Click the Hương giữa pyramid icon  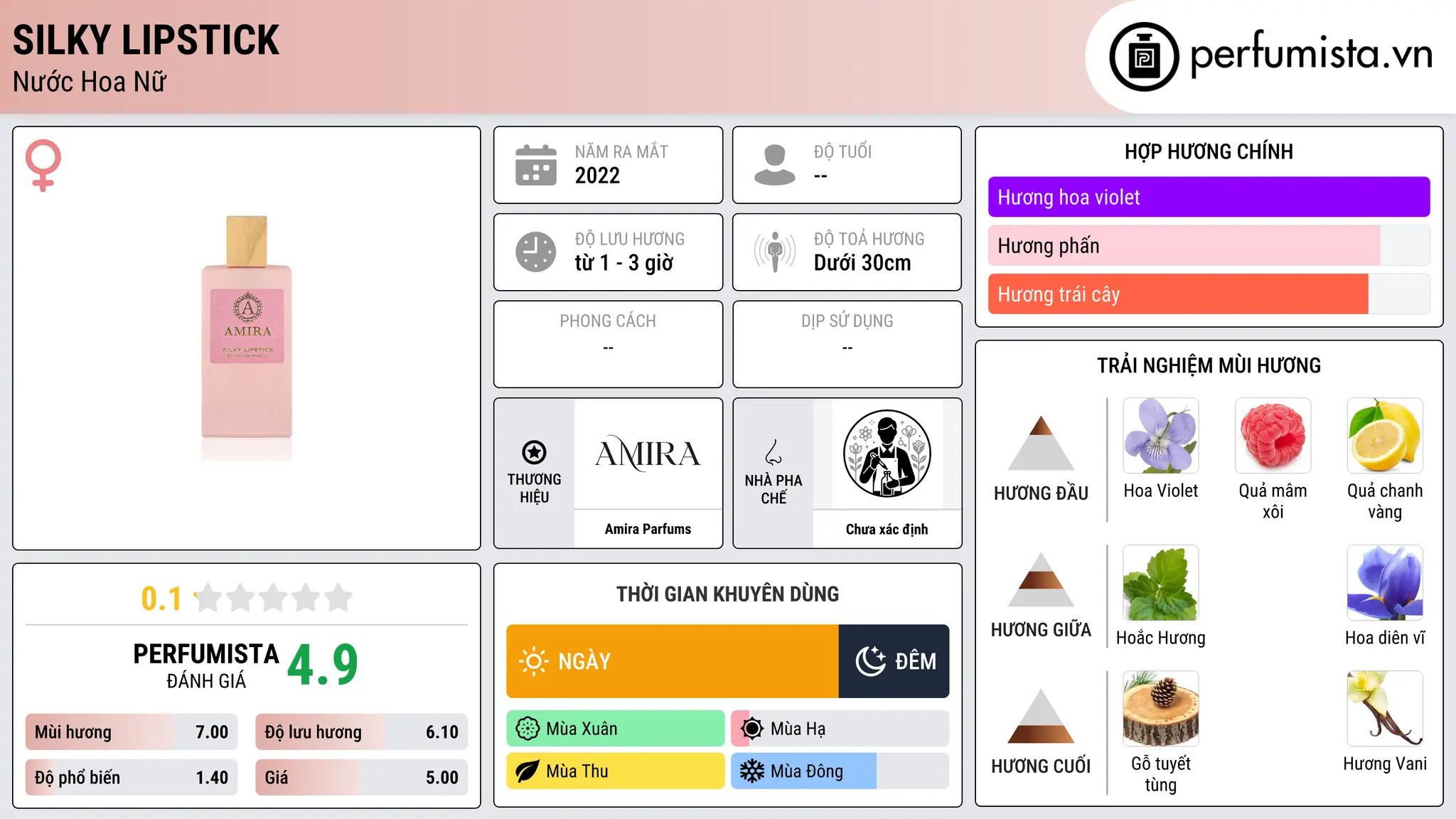pos(1041,579)
